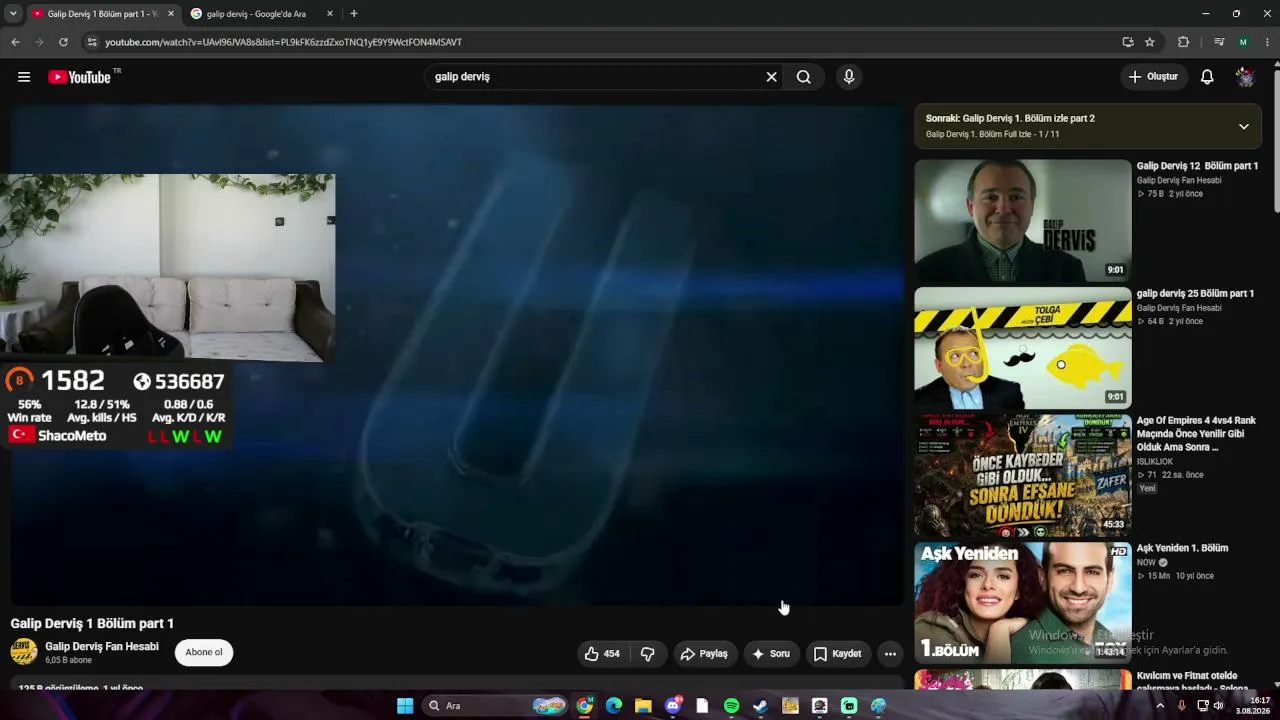Open the Chrome extensions puzzle icon
Image resolution: width=1280 pixels, height=720 pixels.
pos(1184,42)
